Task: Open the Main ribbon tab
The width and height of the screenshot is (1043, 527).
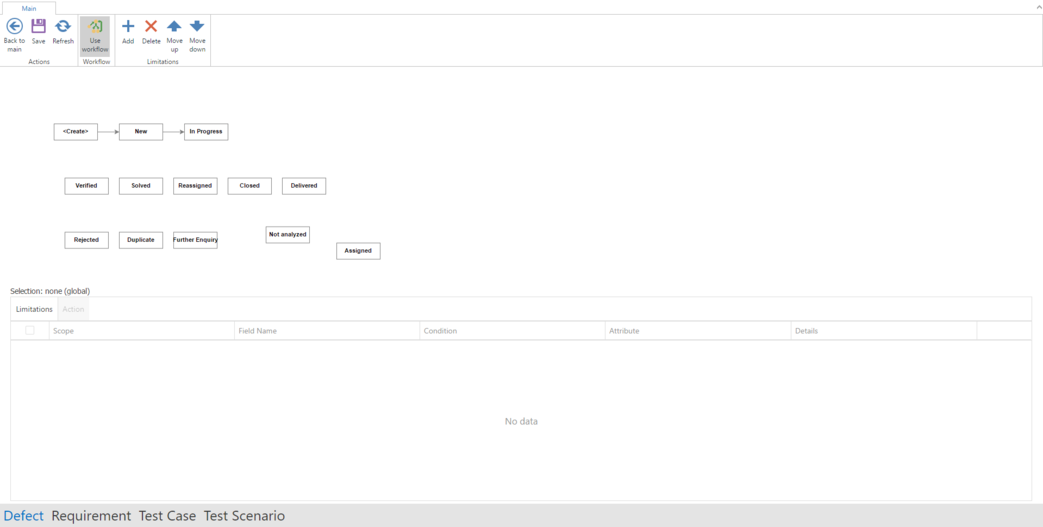Action: click(x=29, y=8)
